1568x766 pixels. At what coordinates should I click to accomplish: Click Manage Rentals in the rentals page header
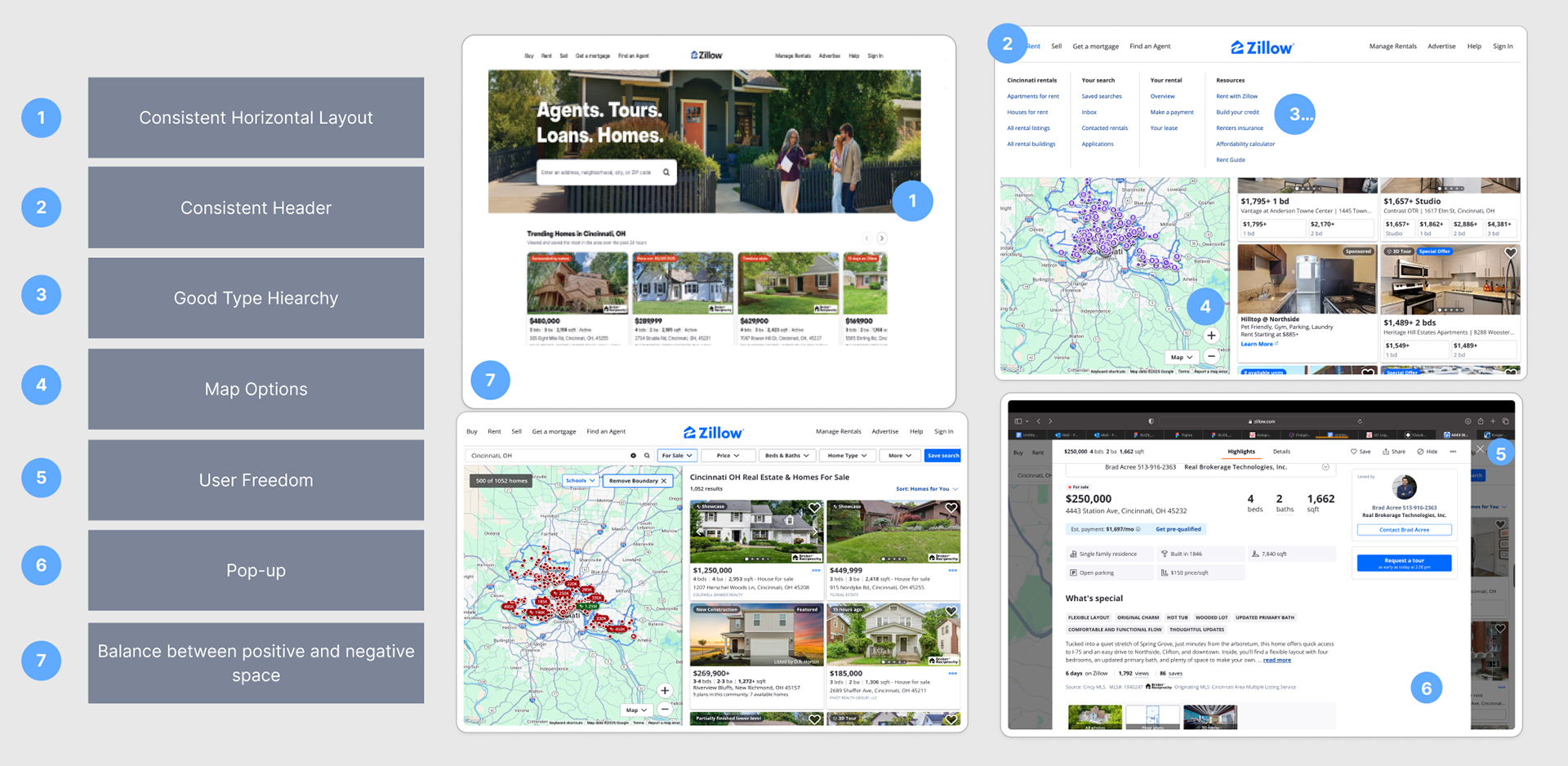(1392, 47)
